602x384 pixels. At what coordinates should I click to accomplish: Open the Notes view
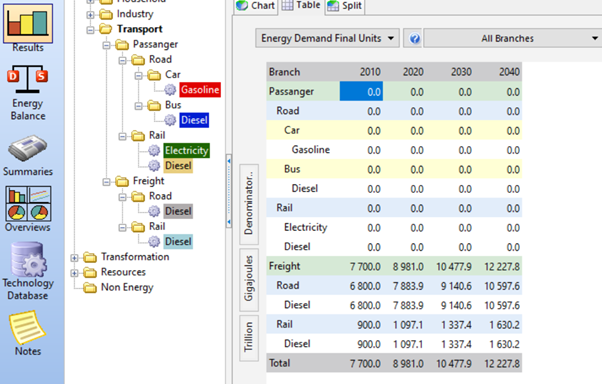click(x=28, y=333)
